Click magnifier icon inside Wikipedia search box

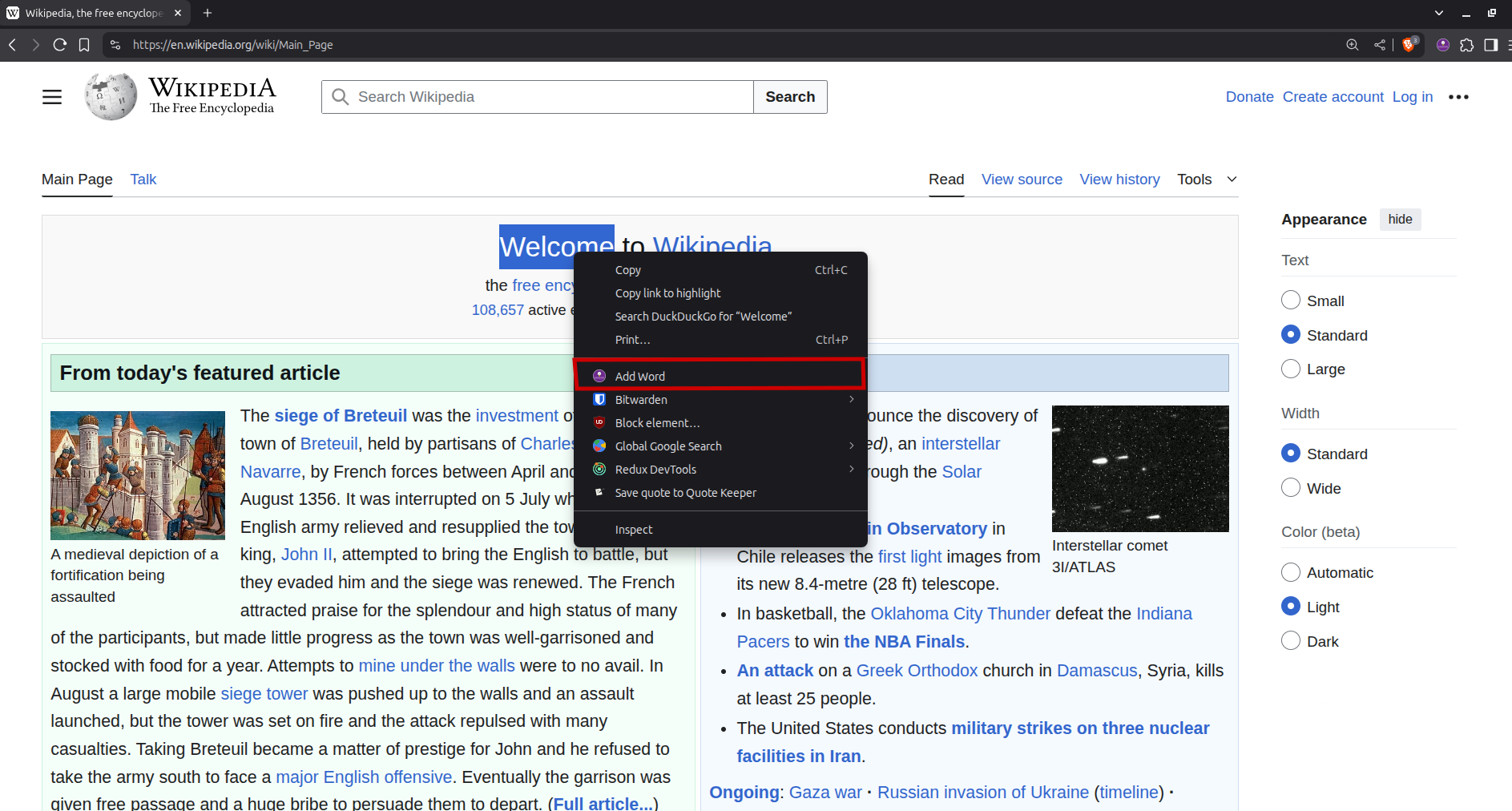tap(341, 97)
